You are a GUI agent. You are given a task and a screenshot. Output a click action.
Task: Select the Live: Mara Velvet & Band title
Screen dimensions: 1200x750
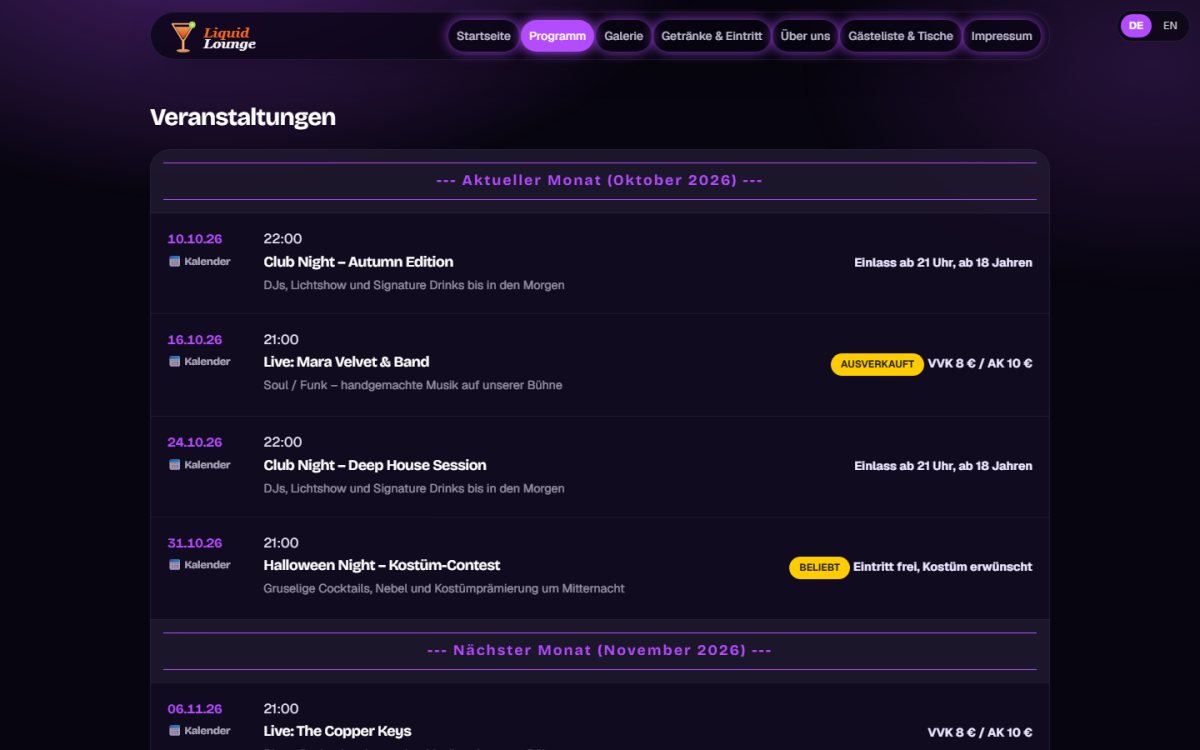coord(346,362)
